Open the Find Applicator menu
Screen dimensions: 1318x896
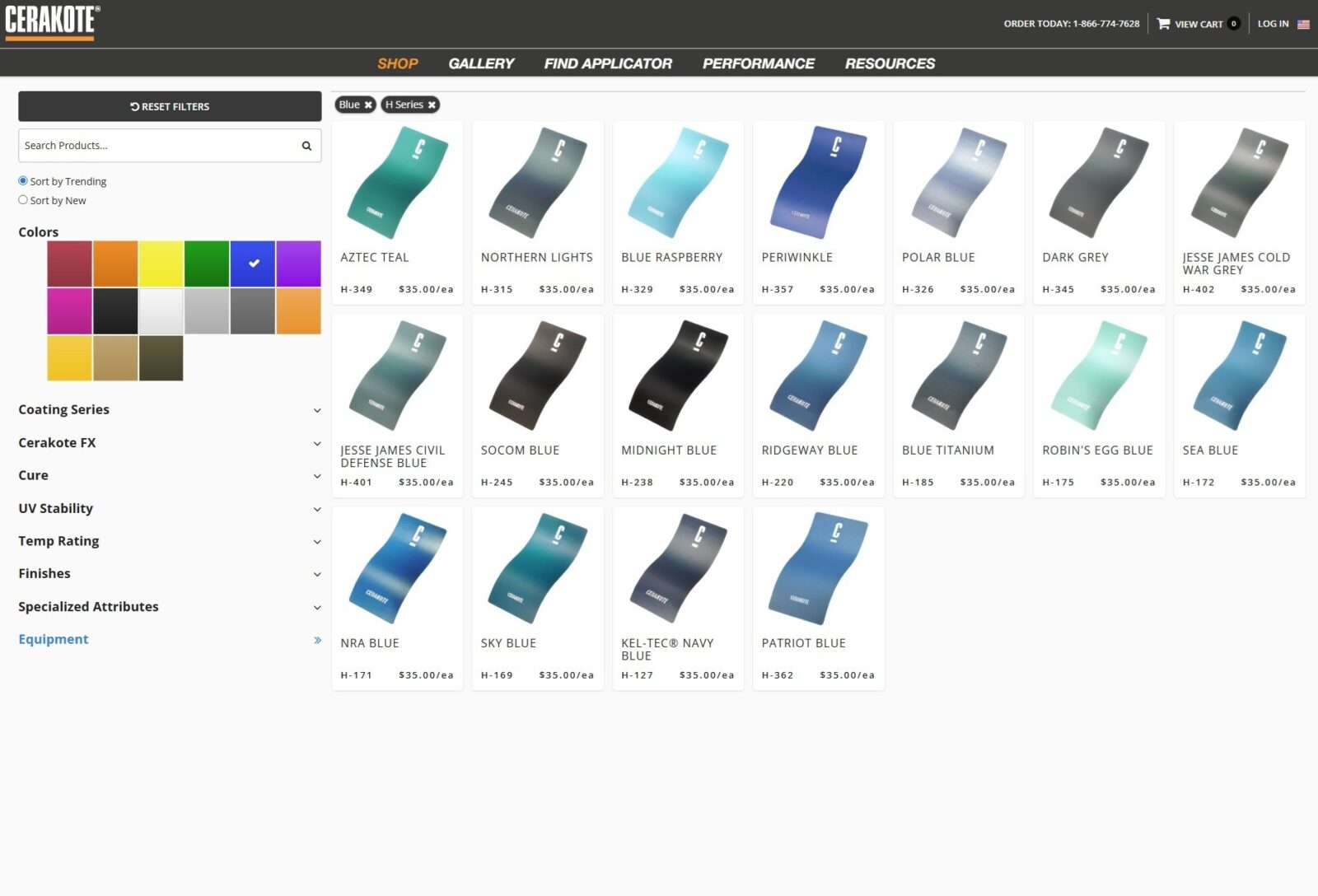(608, 63)
